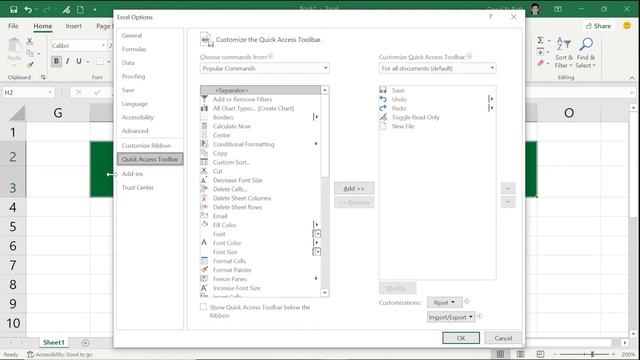The width and height of the screenshot is (640, 360).
Task: Open the File tab
Action: pos(13,26)
